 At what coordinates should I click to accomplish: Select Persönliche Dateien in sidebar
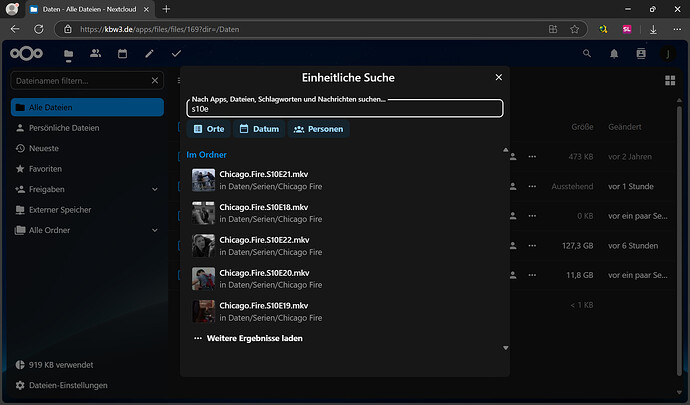pyautogui.click(x=64, y=128)
